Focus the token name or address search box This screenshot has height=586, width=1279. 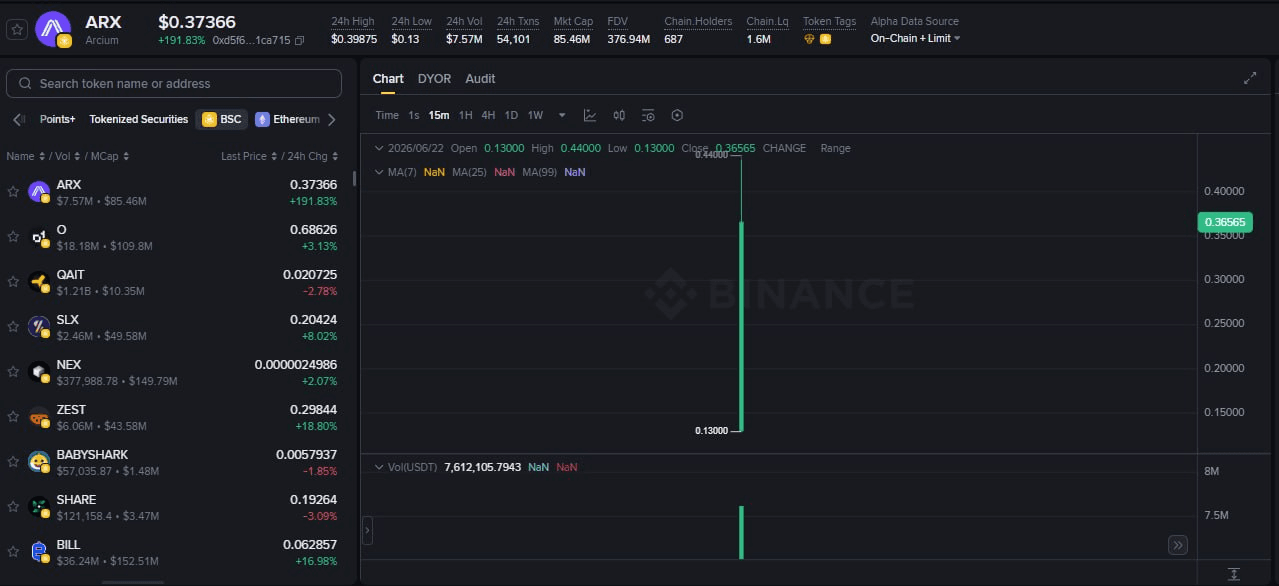tap(174, 84)
